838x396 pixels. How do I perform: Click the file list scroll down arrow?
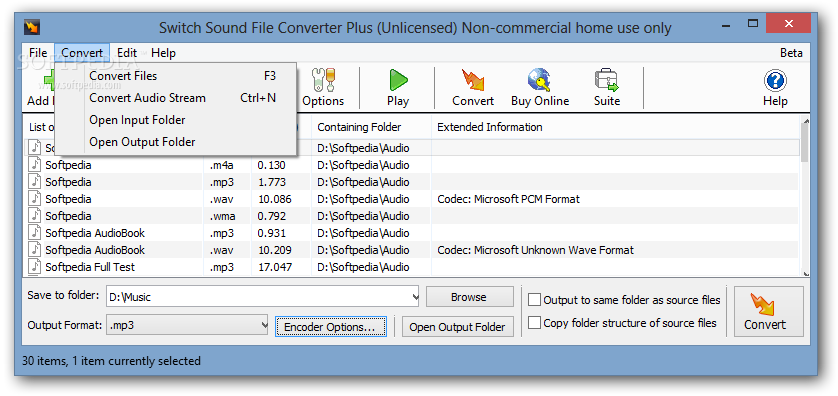tap(806, 273)
